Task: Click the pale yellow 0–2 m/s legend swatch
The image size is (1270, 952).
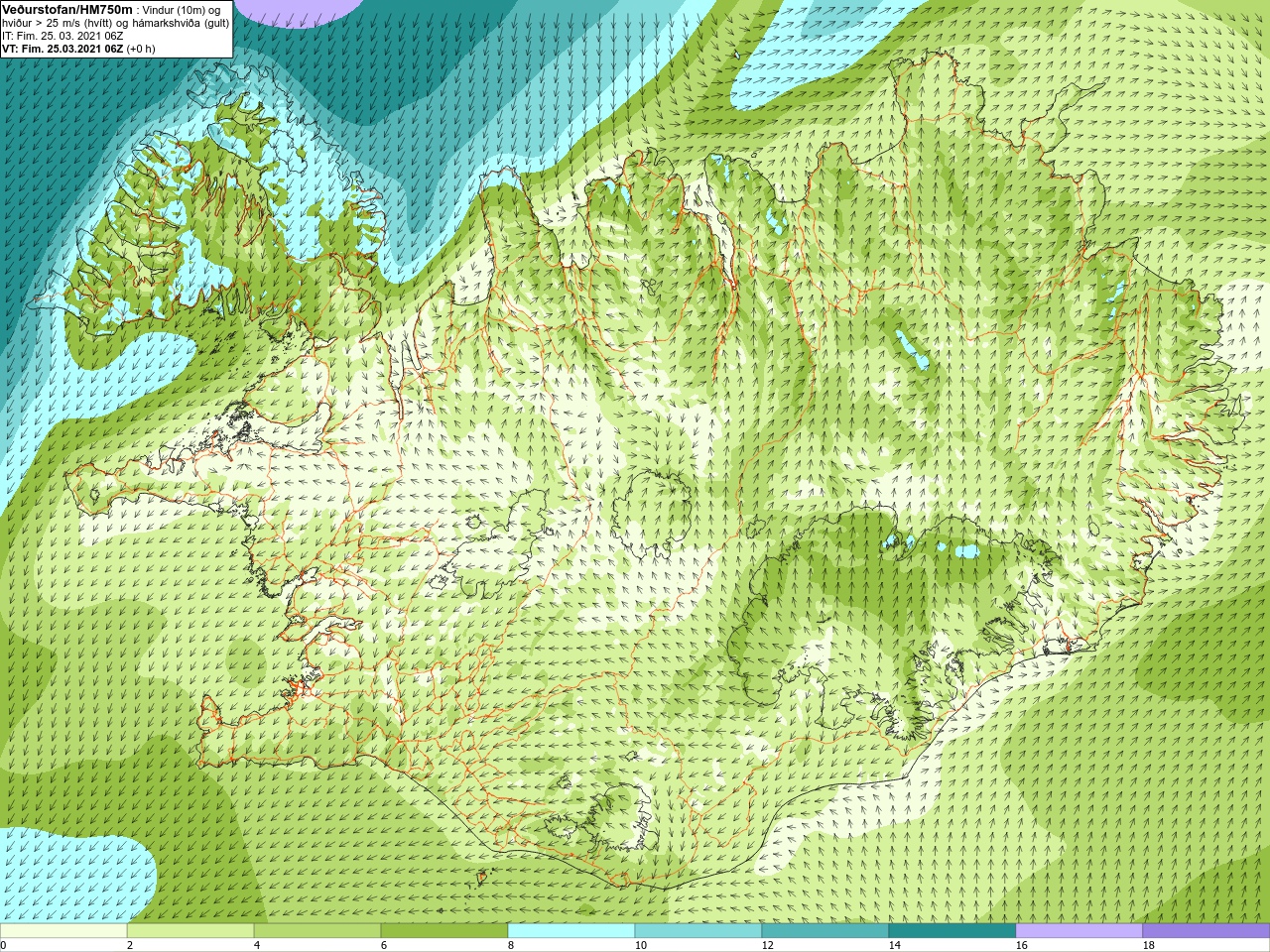Action: [63, 931]
